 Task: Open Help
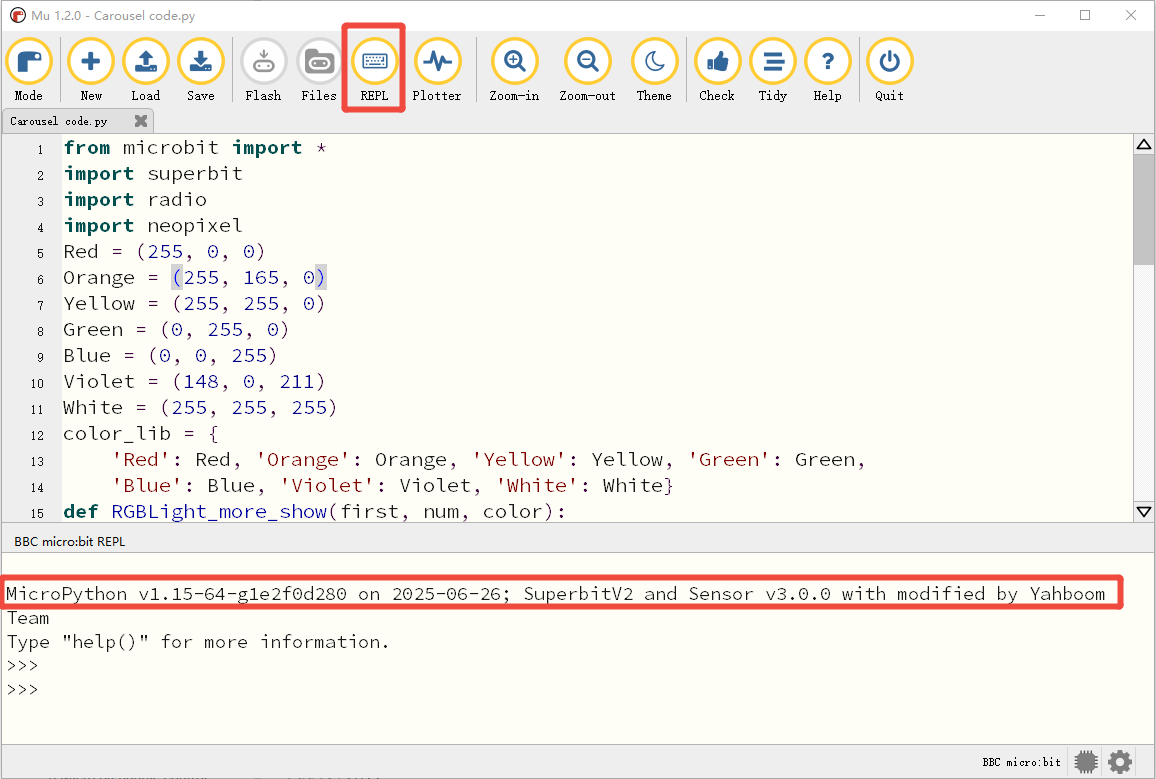827,71
